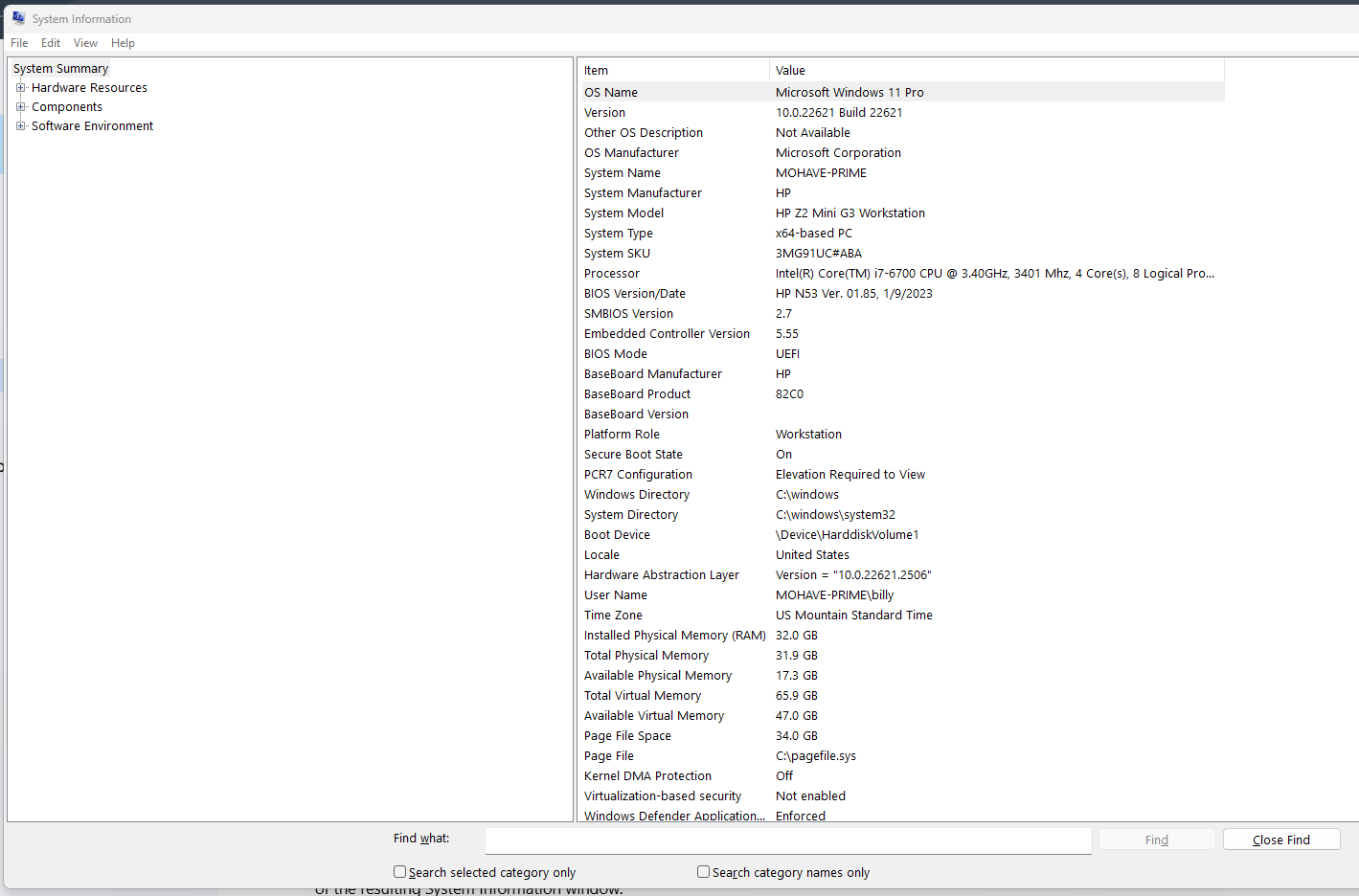The width and height of the screenshot is (1359, 896).
Task: Select the BaseBoard Manufacturer row
Action: click(901, 374)
